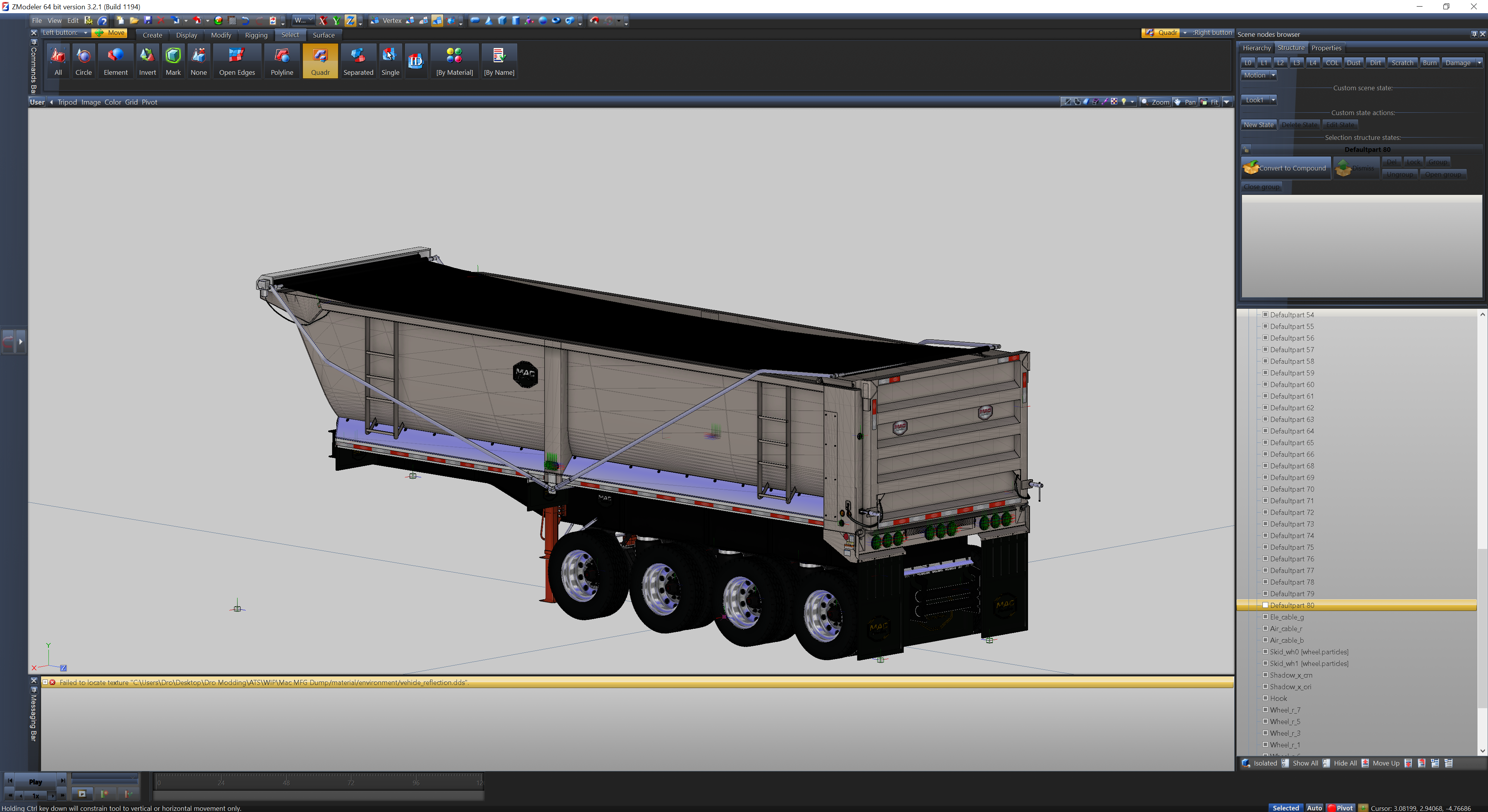The width and height of the screenshot is (1488, 812).
Task: Invert the current selection
Action: pos(147,61)
